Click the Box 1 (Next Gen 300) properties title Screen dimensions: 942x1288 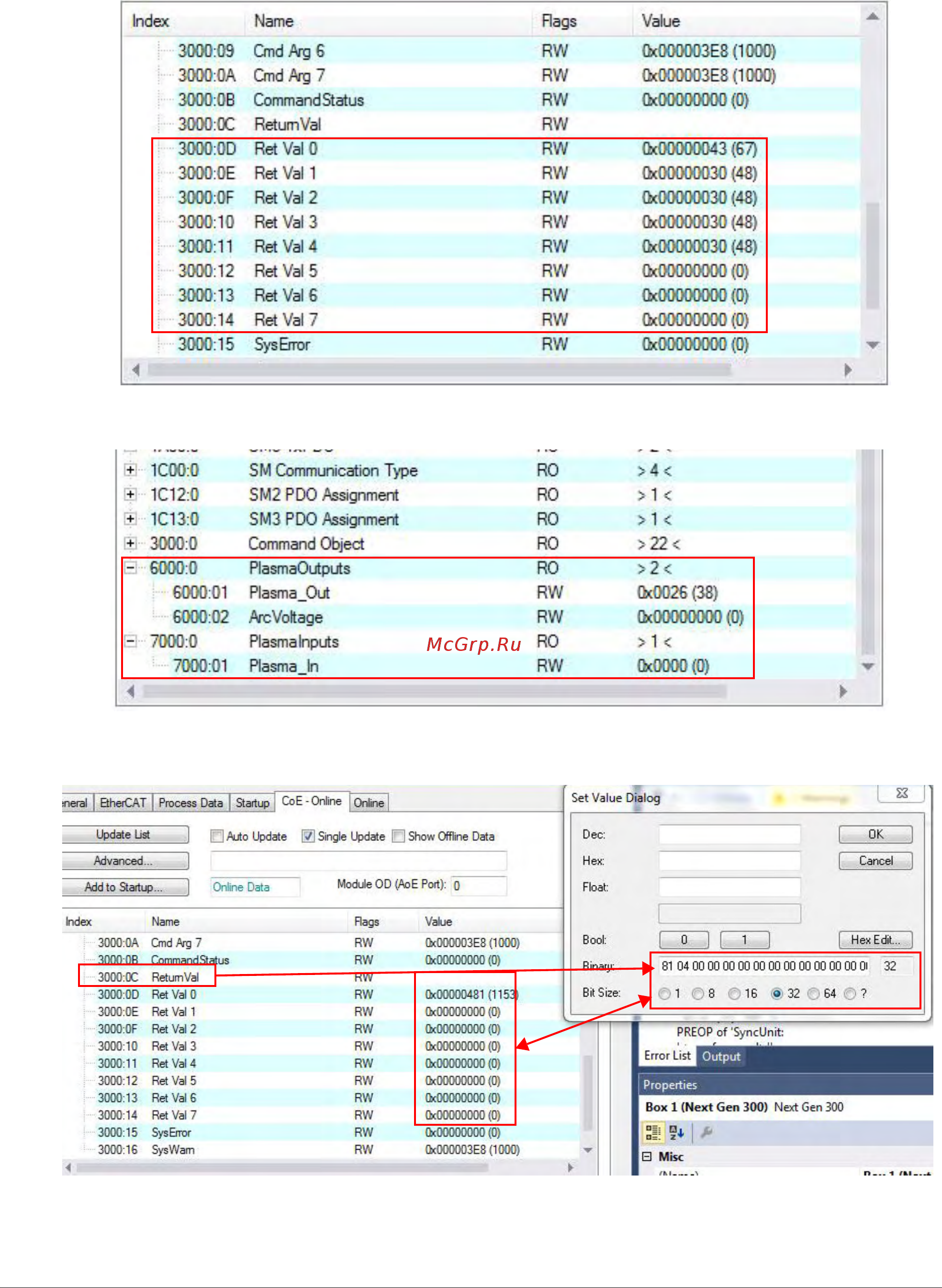[744, 1107]
